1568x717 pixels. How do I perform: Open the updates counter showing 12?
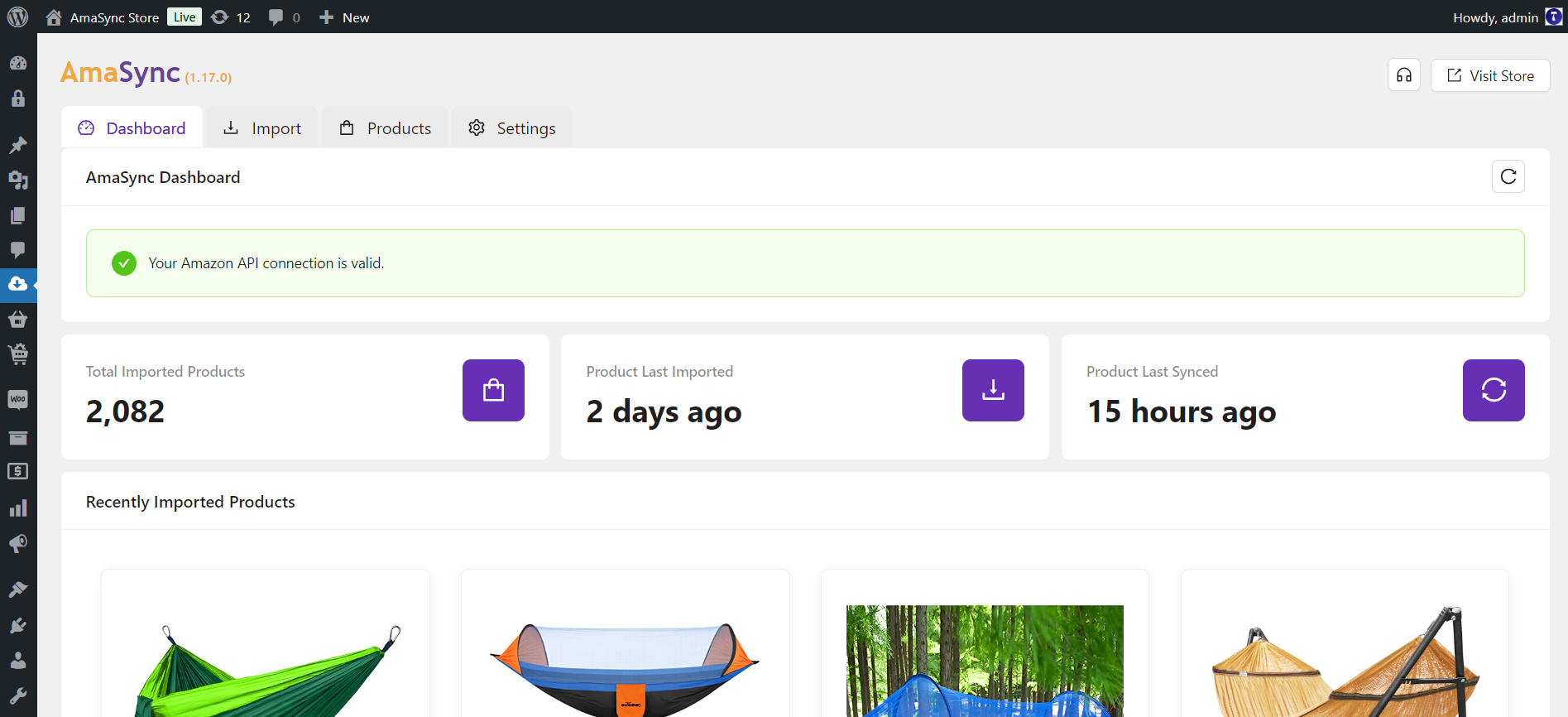[x=231, y=17]
